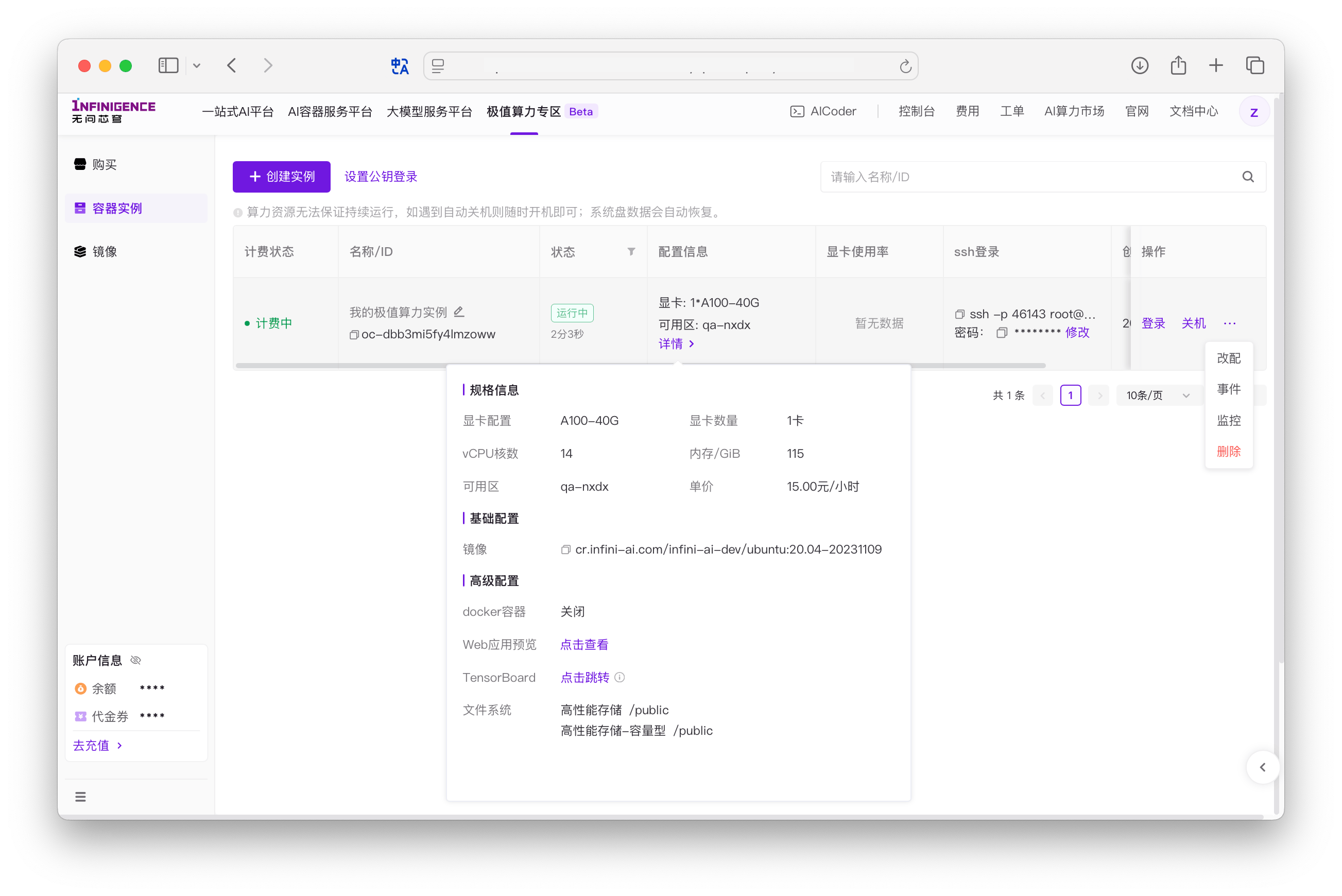Click the previous page arrow
Viewport: 1342px width, 896px height.
click(x=1042, y=395)
